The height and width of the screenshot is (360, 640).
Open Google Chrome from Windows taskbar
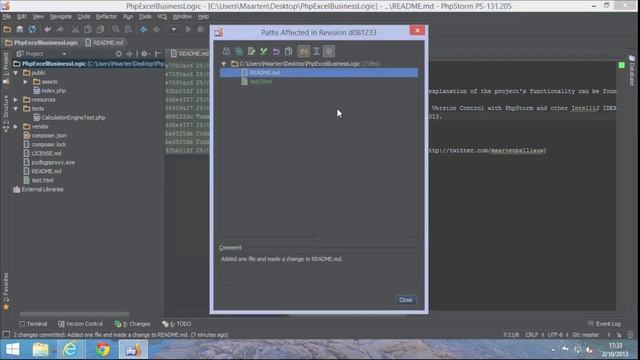[103, 350]
